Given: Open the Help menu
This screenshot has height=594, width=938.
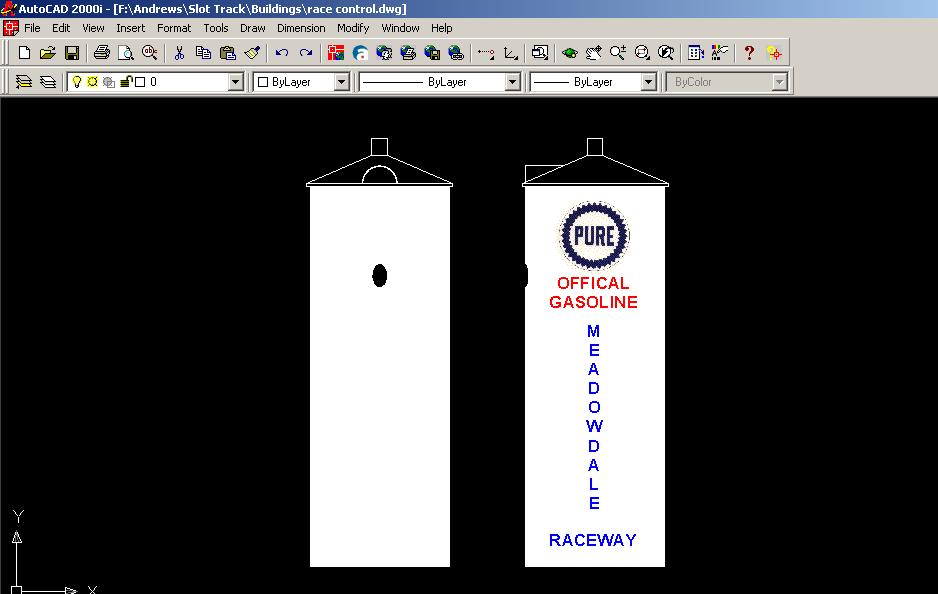Looking at the screenshot, I should tap(441, 28).
